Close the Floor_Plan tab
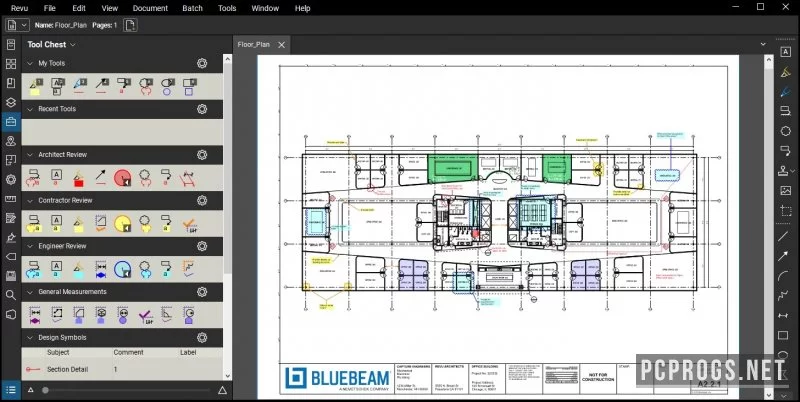This screenshot has width=800, height=402. (281, 45)
